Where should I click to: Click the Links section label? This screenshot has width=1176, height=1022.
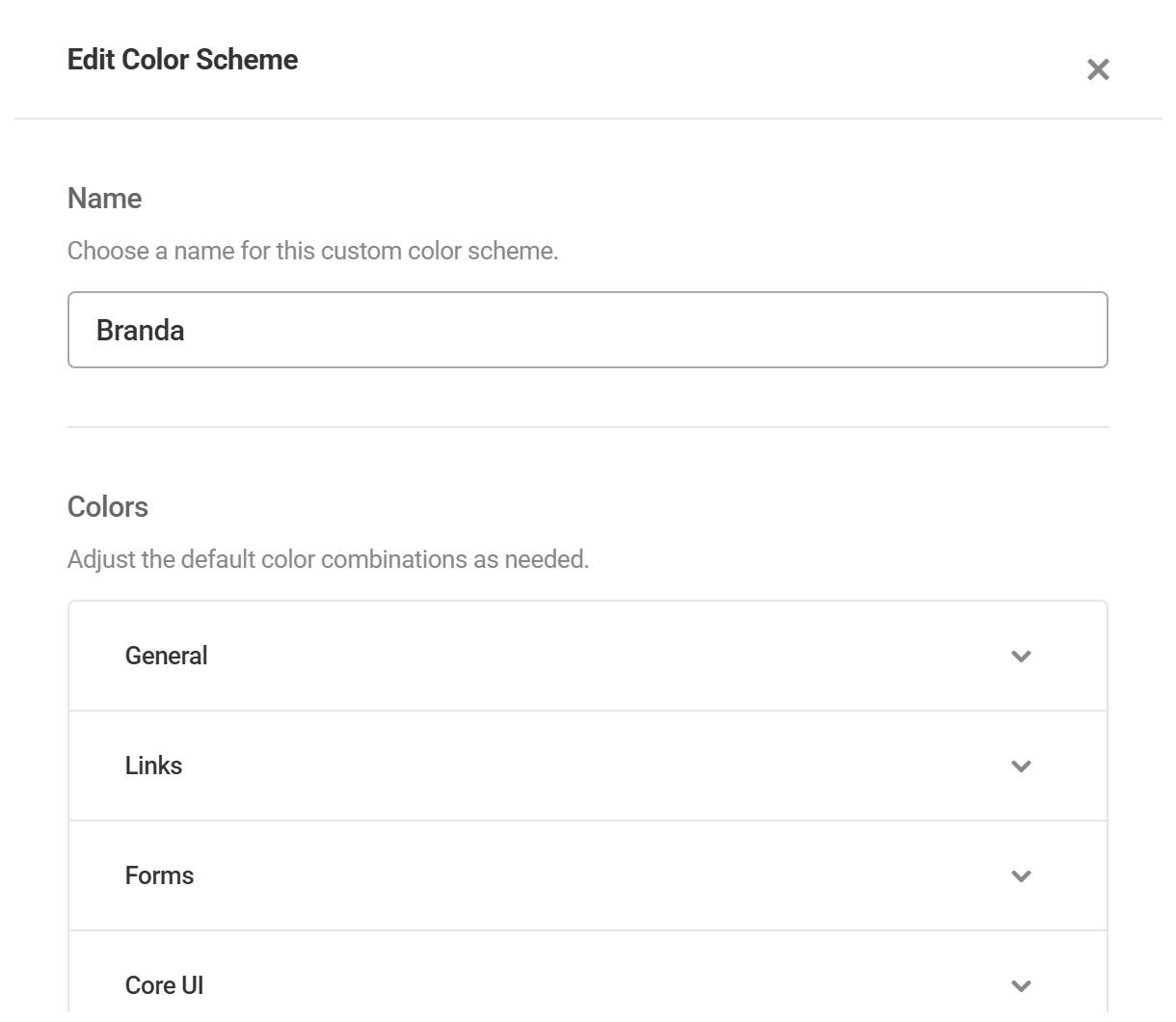(153, 766)
